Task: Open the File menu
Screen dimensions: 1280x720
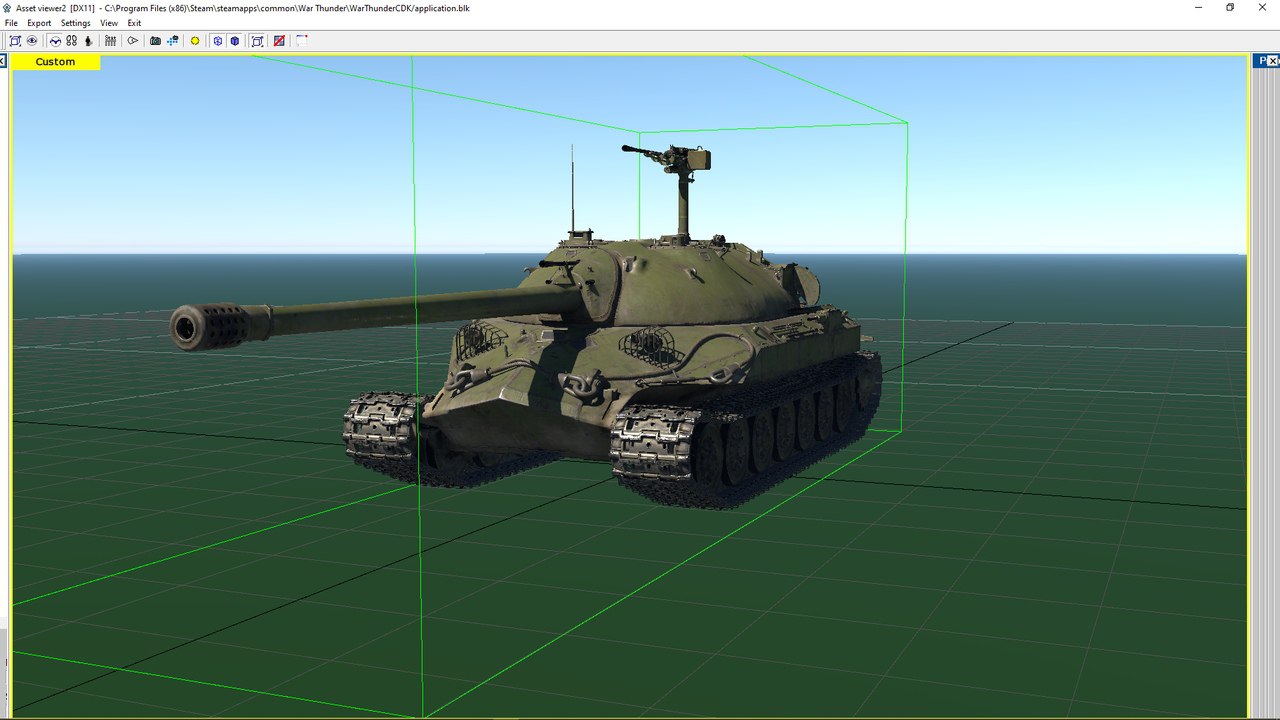Action: [11, 23]
